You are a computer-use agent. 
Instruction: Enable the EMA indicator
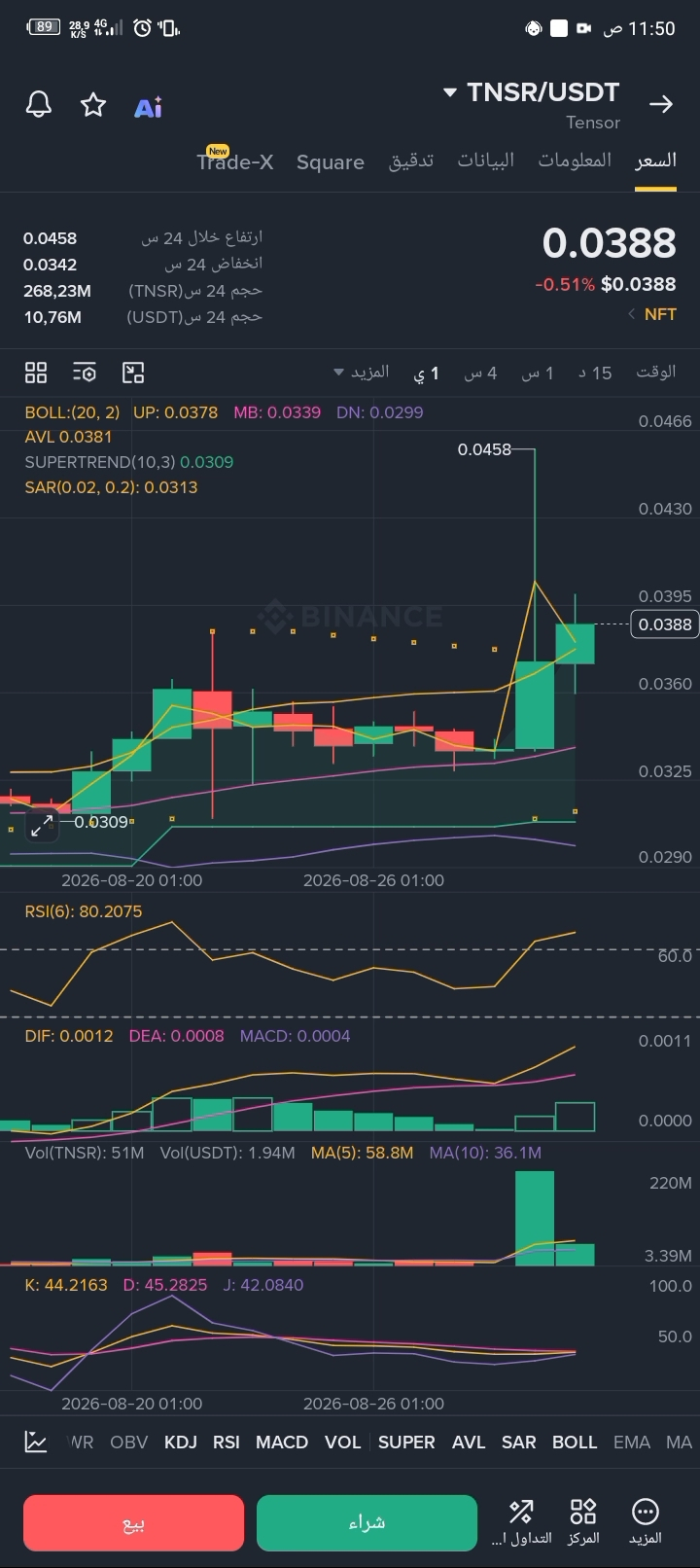(632, 1442)
